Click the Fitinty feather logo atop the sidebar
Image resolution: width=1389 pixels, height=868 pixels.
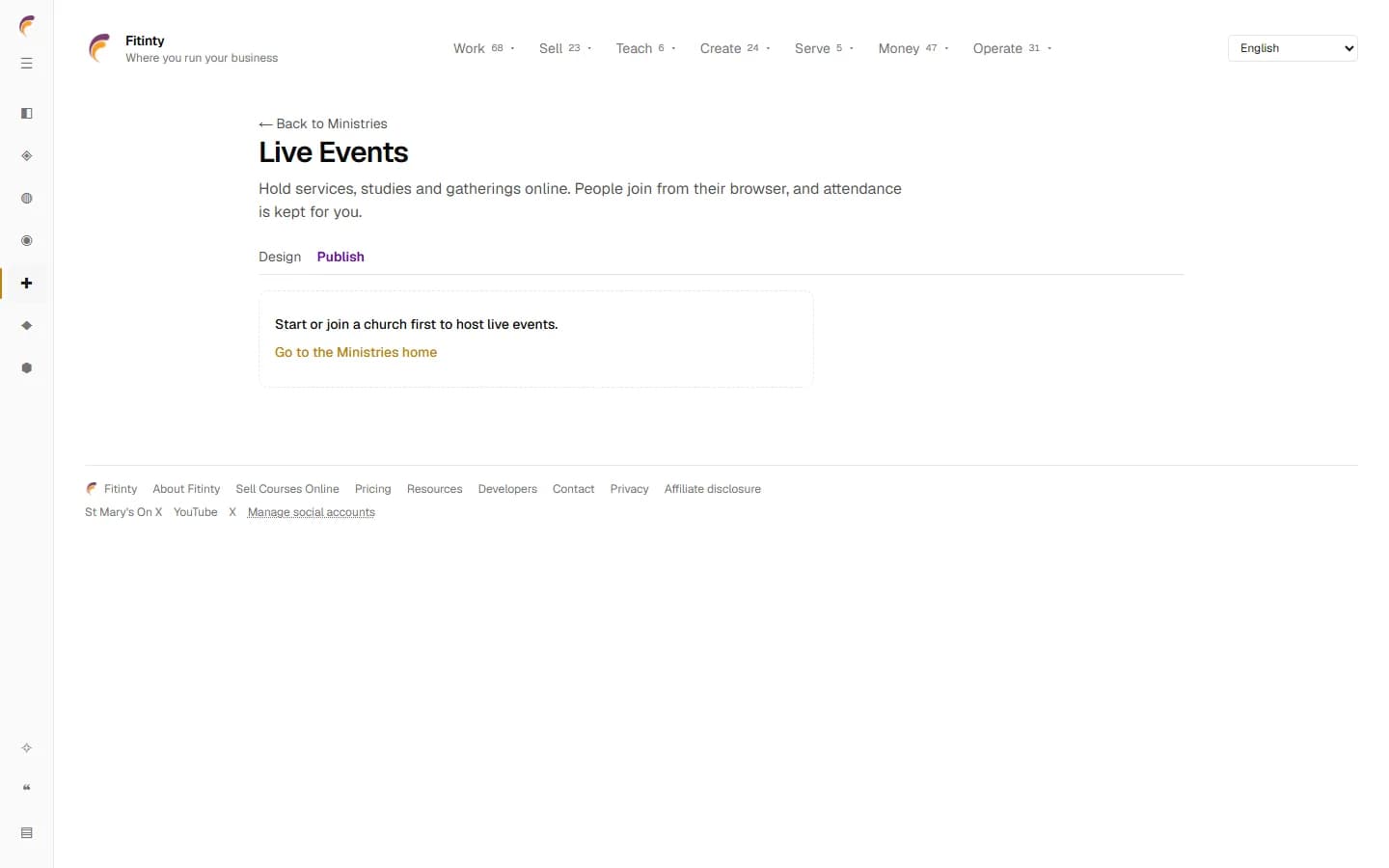coord(27,25)
